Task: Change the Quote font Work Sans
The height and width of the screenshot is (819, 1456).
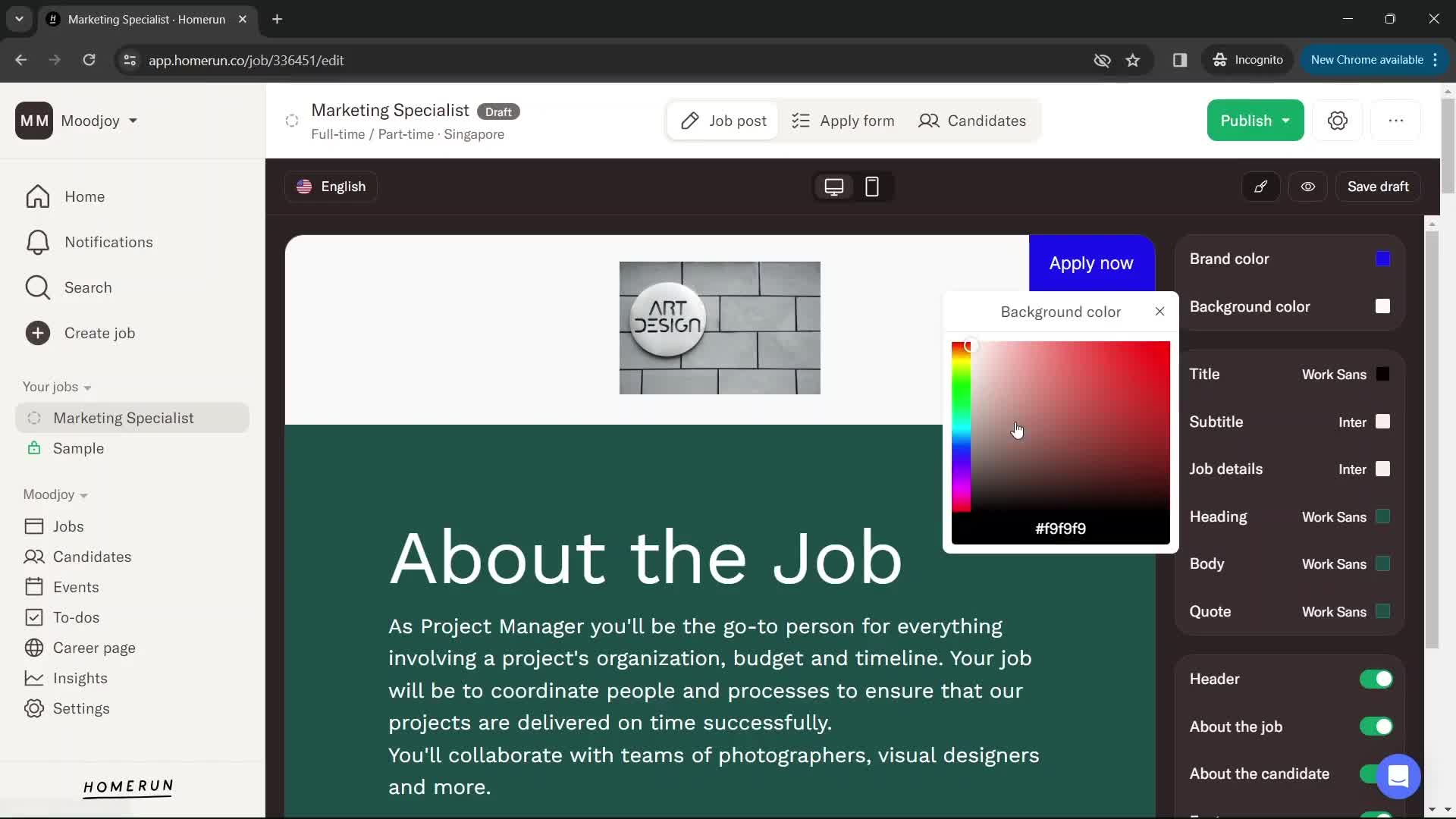Action: pyautogui.click(x=1334, y=612)
